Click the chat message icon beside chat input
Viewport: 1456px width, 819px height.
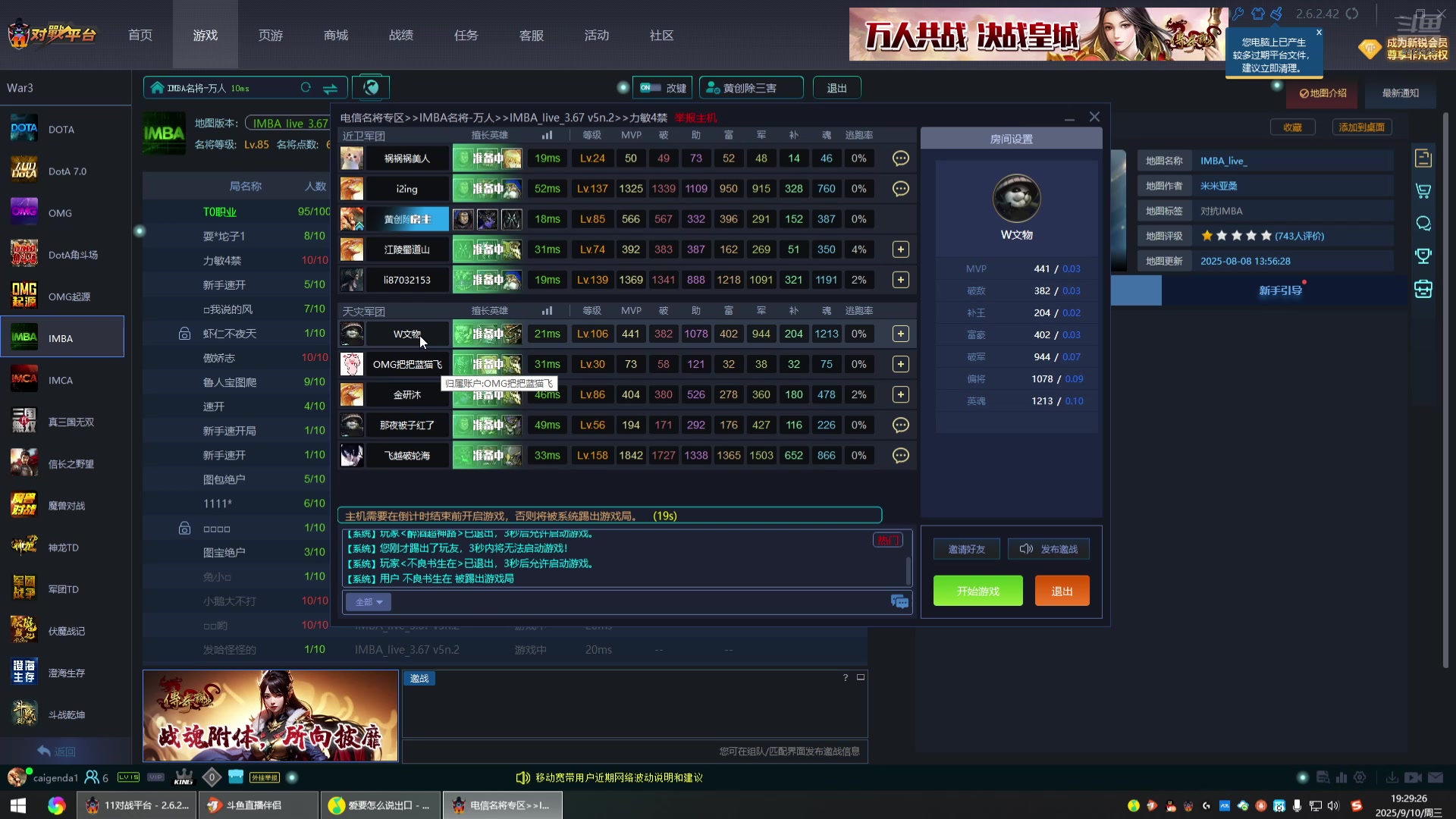899,601
